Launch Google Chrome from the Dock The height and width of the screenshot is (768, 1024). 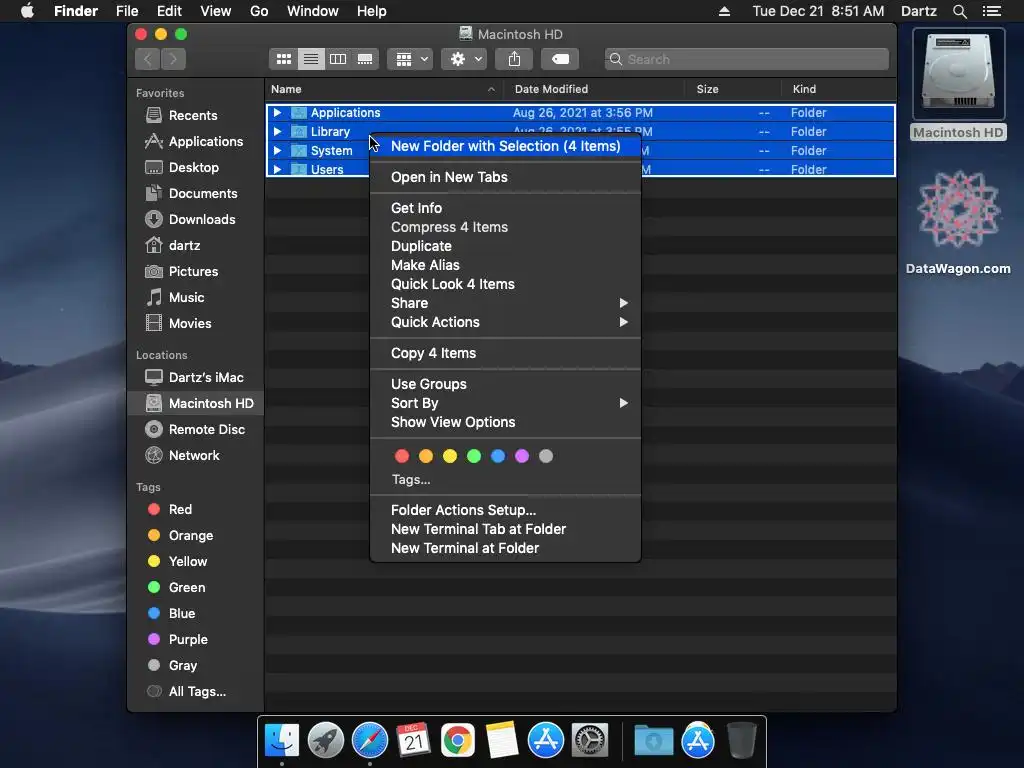tap(458, 741)
